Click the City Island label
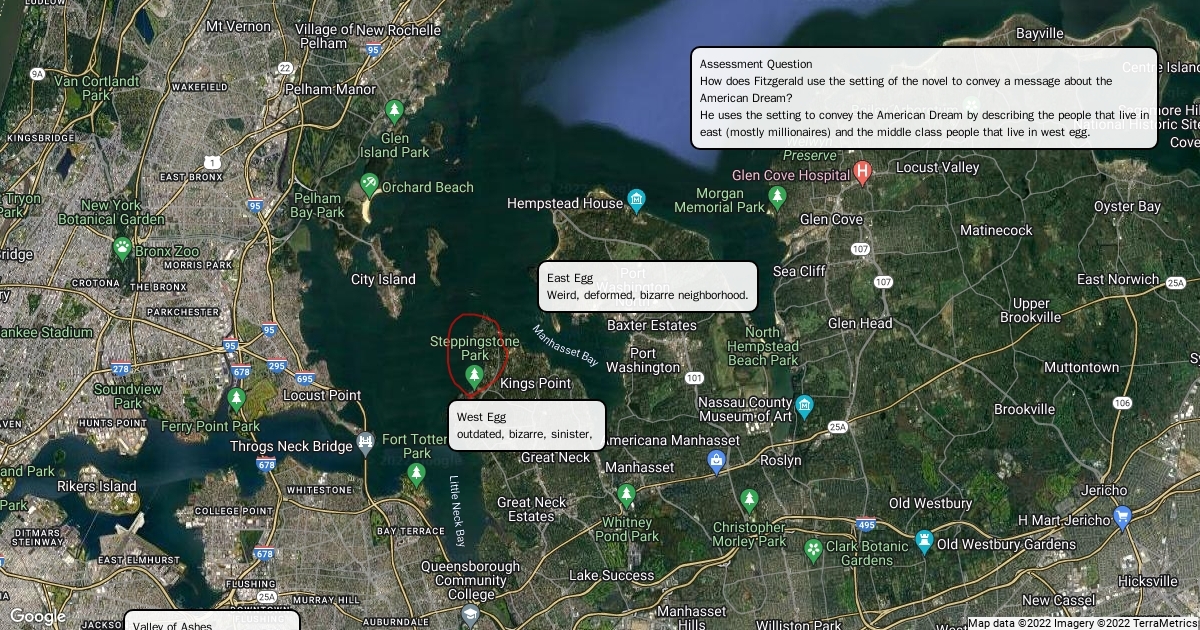This screenshot has width=1200, height=630. [383, 279]
